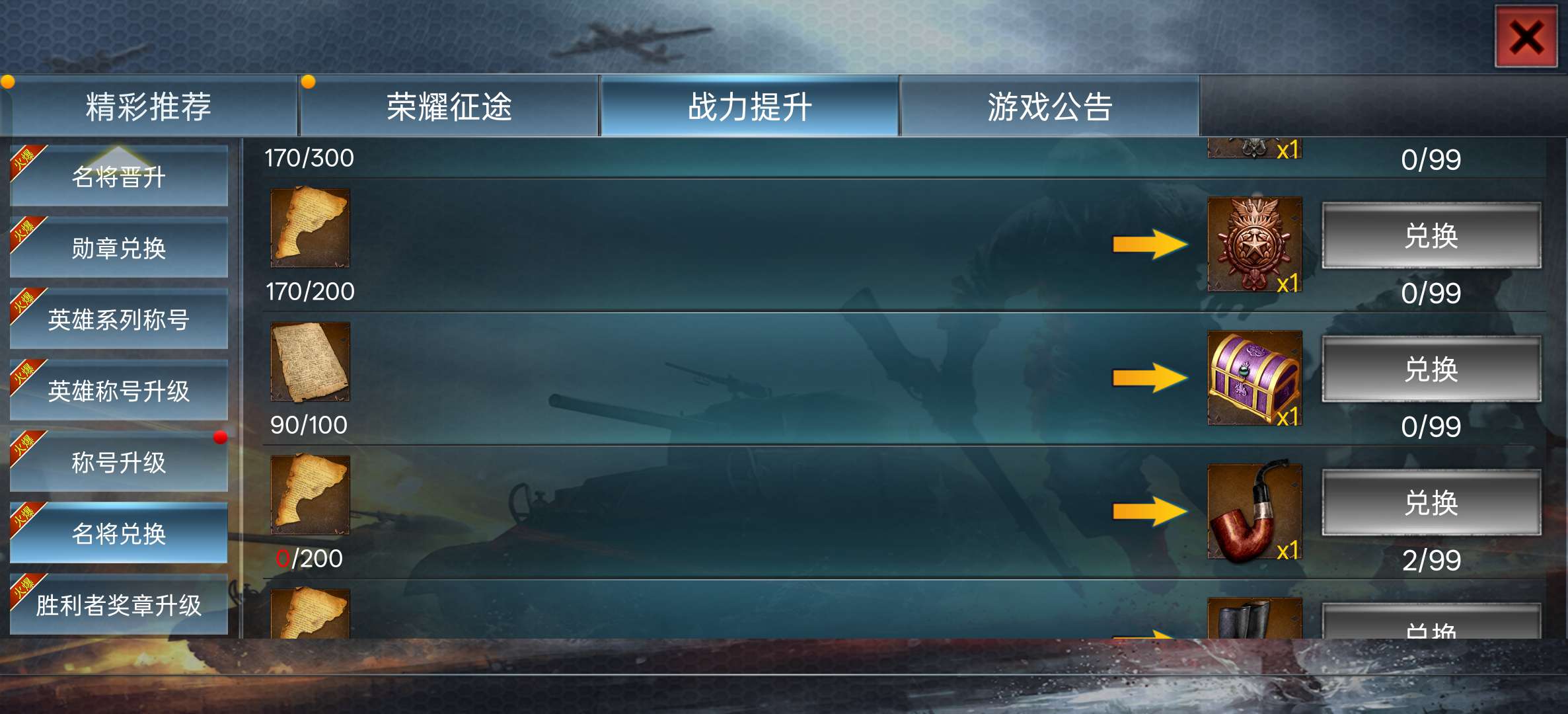This screenshot has width=1568, height=714.
Task: Open the 游戏公告 tab
Action: [x=1050, y=106]
